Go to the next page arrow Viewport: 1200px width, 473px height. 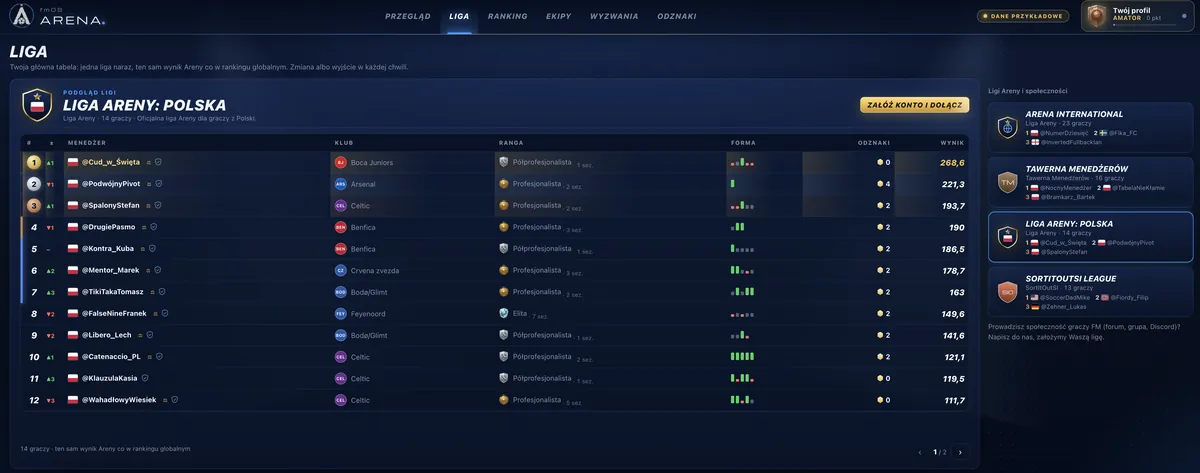click(x=960, y=452)
